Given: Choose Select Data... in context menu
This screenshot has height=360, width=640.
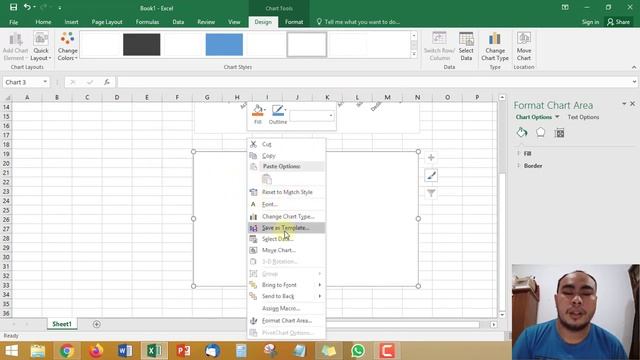Looking at the screenshot, I should (287, 239).
